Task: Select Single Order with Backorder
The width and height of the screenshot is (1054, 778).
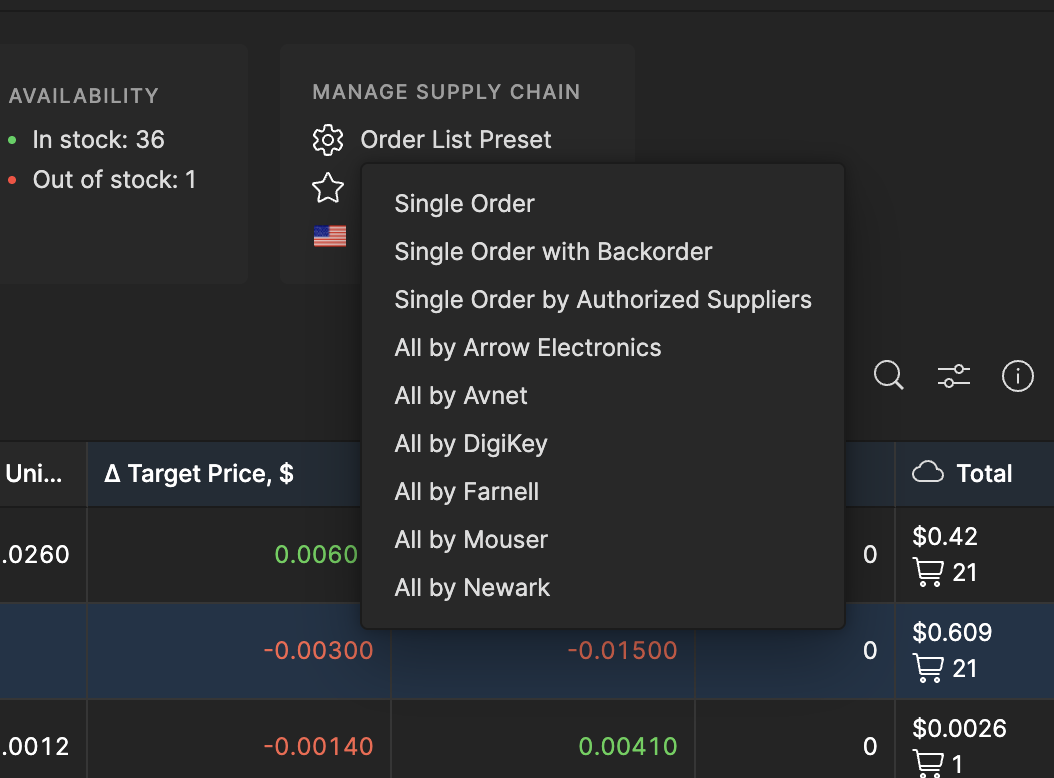Action: (553, 251)
